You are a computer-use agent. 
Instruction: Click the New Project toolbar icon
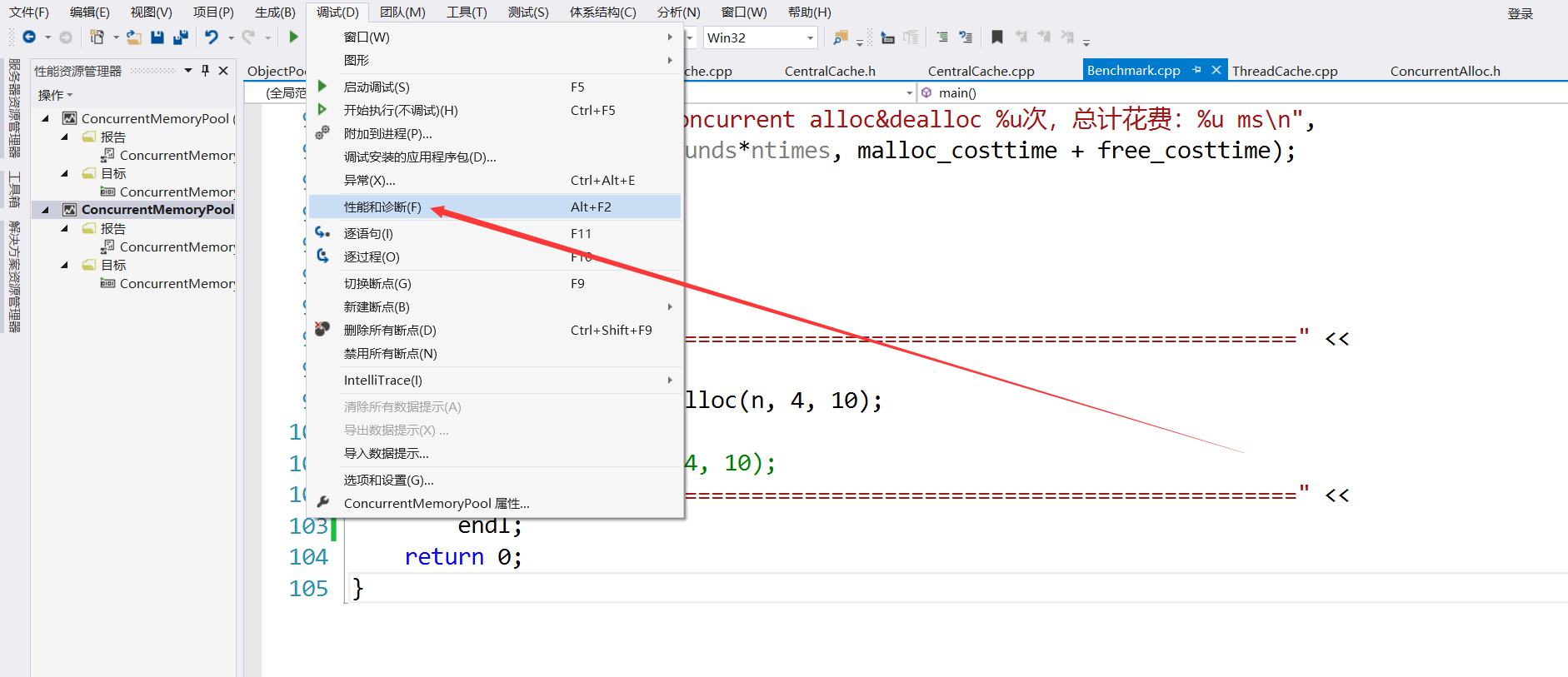coord(97,37)
